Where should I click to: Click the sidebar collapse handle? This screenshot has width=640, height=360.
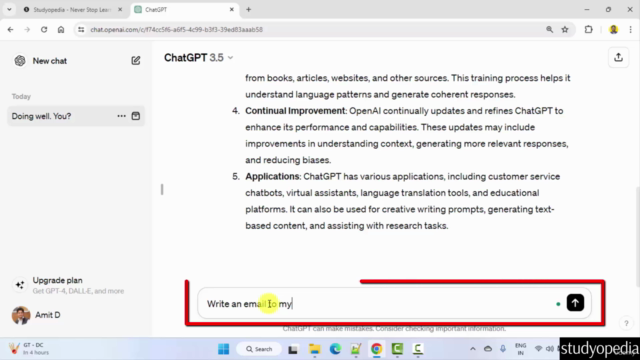click(x=162, y=189)
